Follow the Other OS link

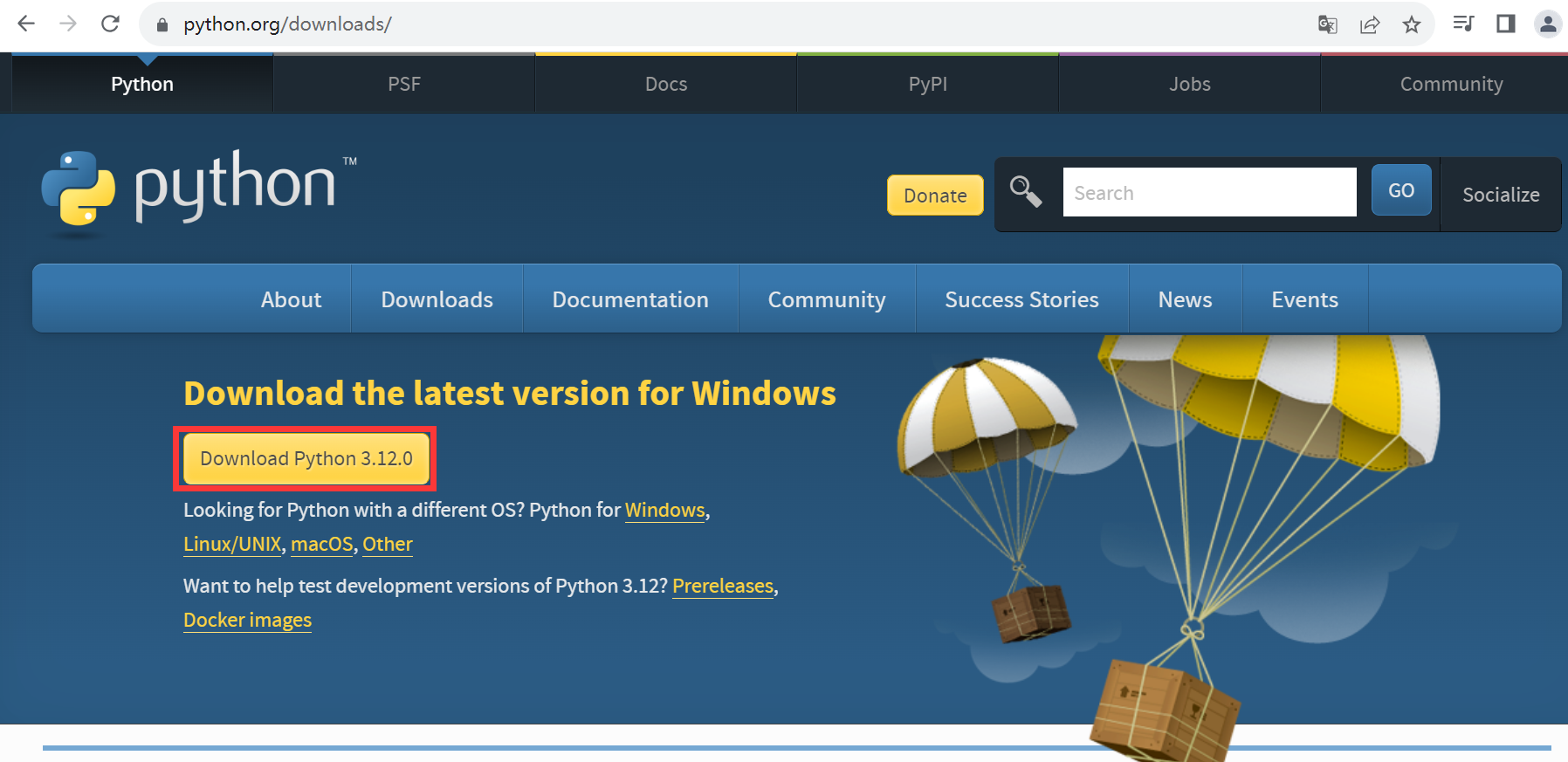point(388,544)
